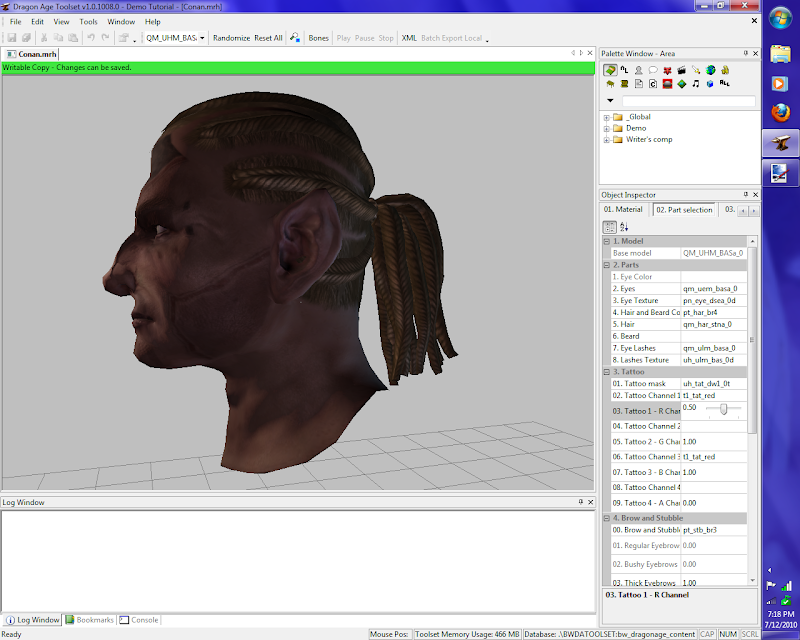Click the Firefox icon in the taskbar

pyautogui.click(x=779, y=113)
